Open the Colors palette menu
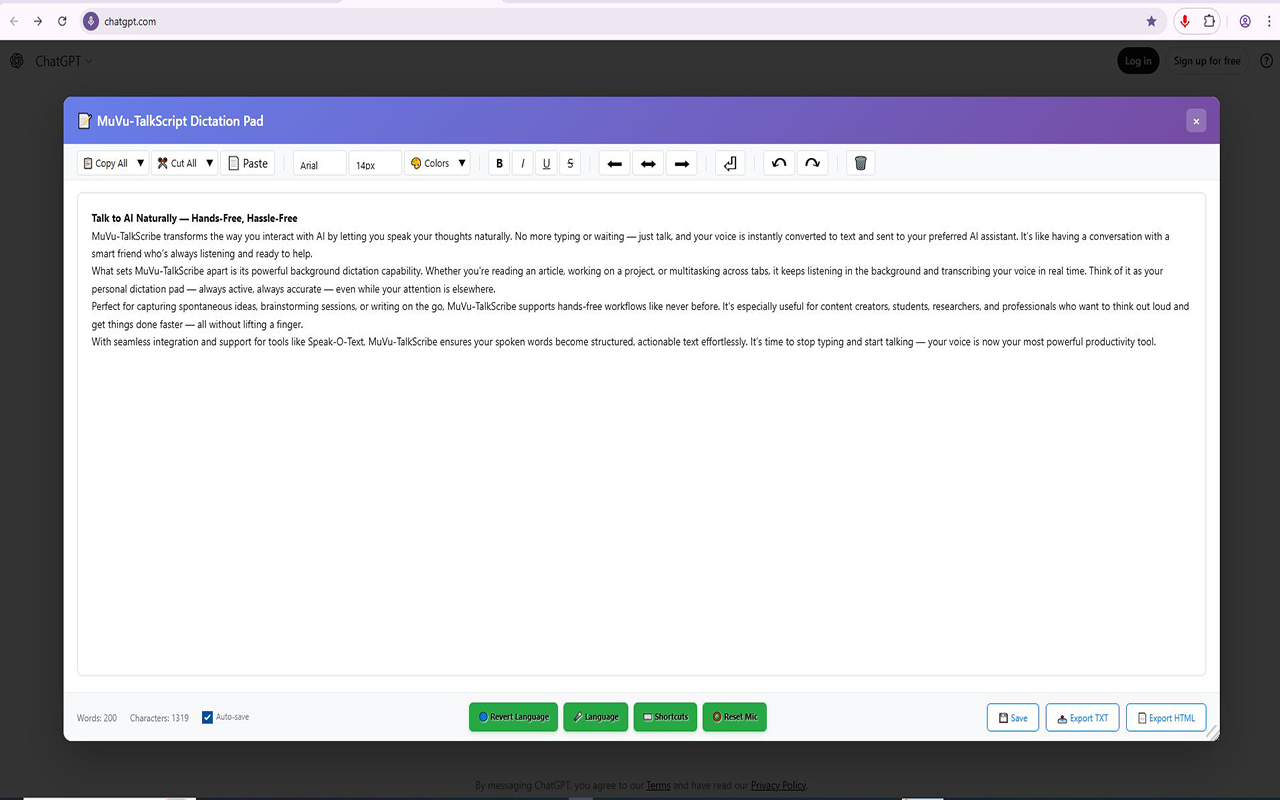This screenshot has width=1280, height=800. click(430, 163)
